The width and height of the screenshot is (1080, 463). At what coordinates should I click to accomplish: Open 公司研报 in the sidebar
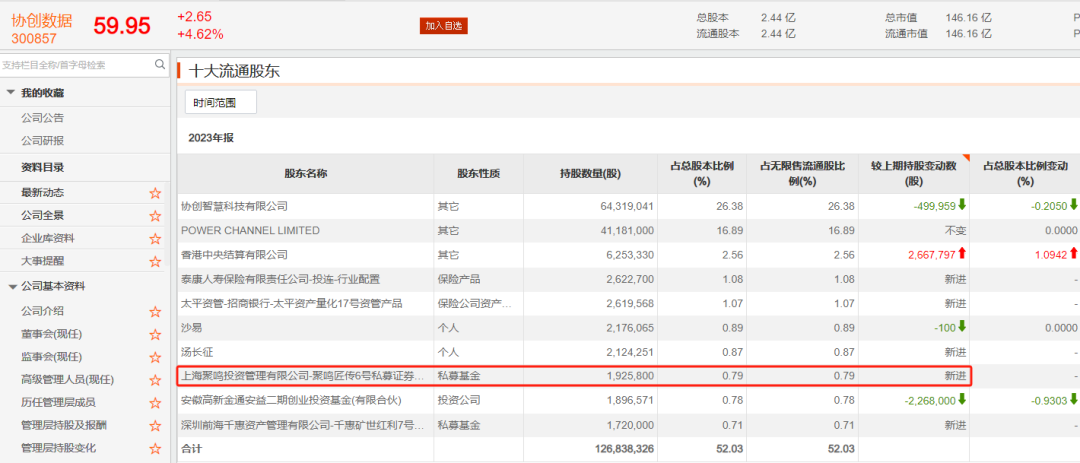coord(43,141)
